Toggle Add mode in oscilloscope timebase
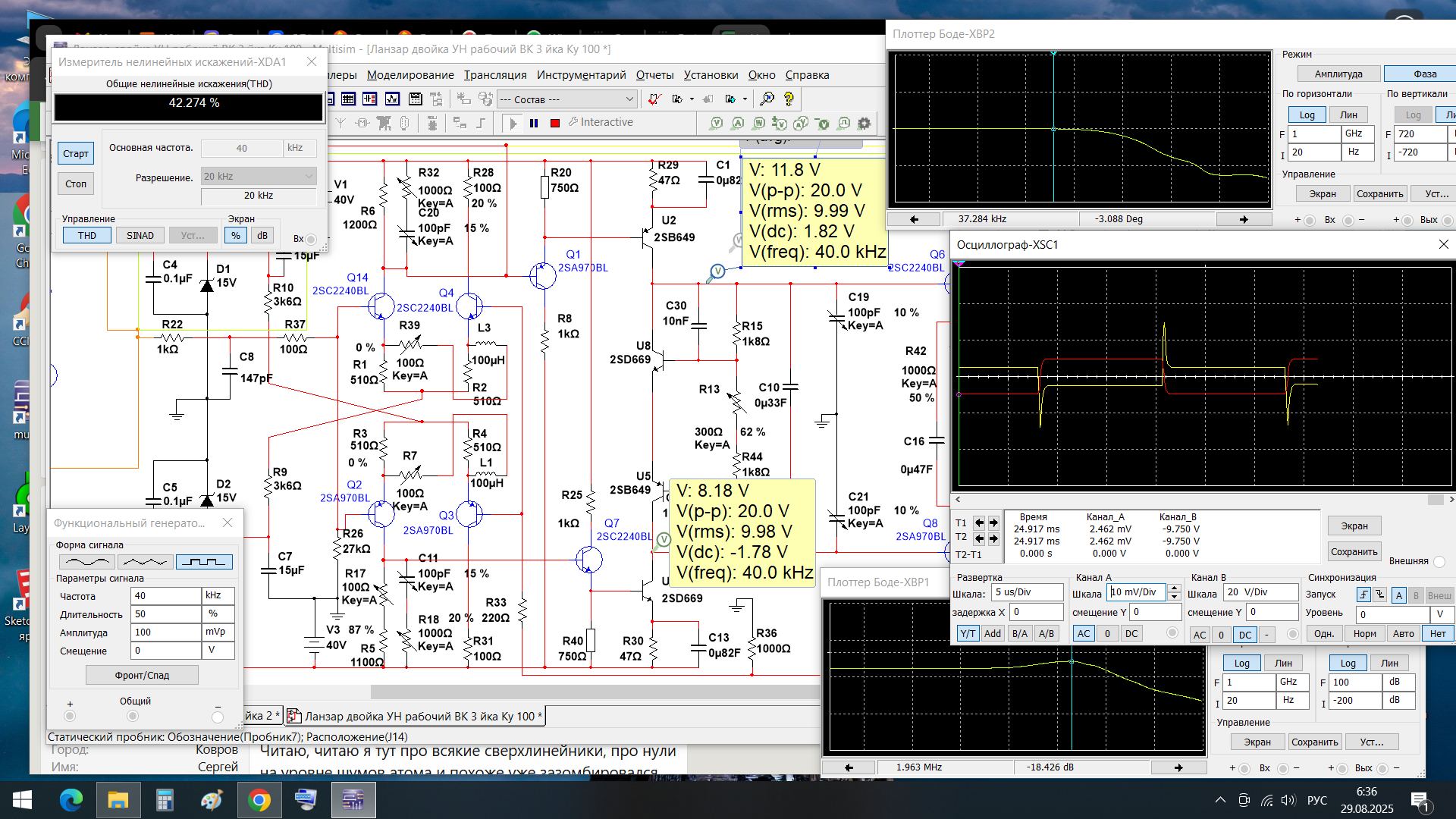This screenshot has height=819, width=1456. coord(993,634)
